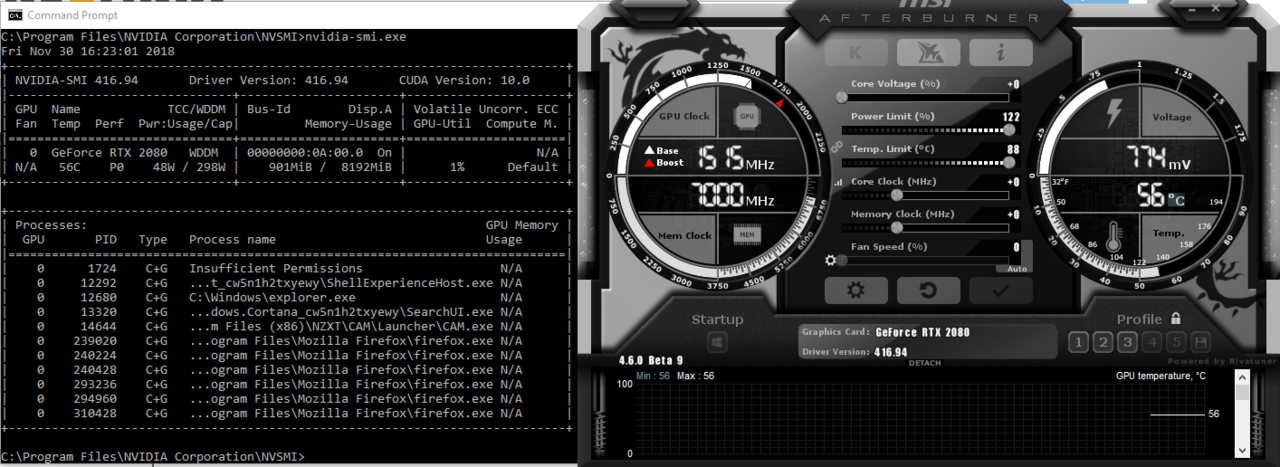Launch the Kombustor stress test (K button)
Screen dimensions: 1280x467
[856, 53]
